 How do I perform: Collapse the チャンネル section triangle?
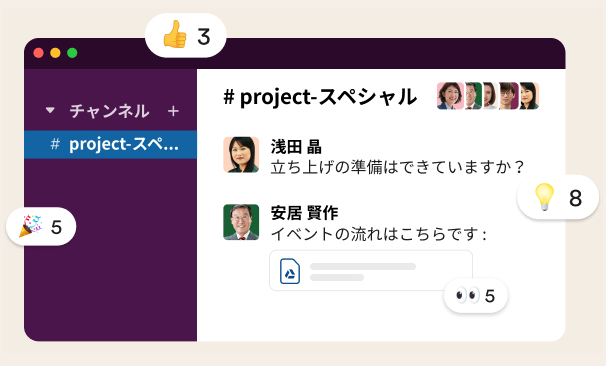(50, 111)
